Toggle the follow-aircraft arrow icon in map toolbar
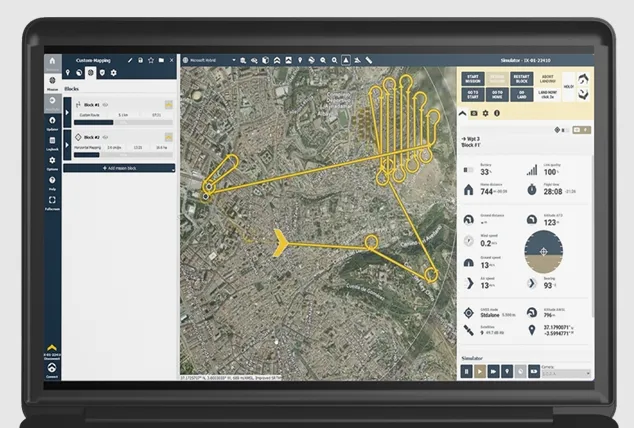Image resolution: width=634 pixels, height=428 pixels. click(x=346, y=60)
